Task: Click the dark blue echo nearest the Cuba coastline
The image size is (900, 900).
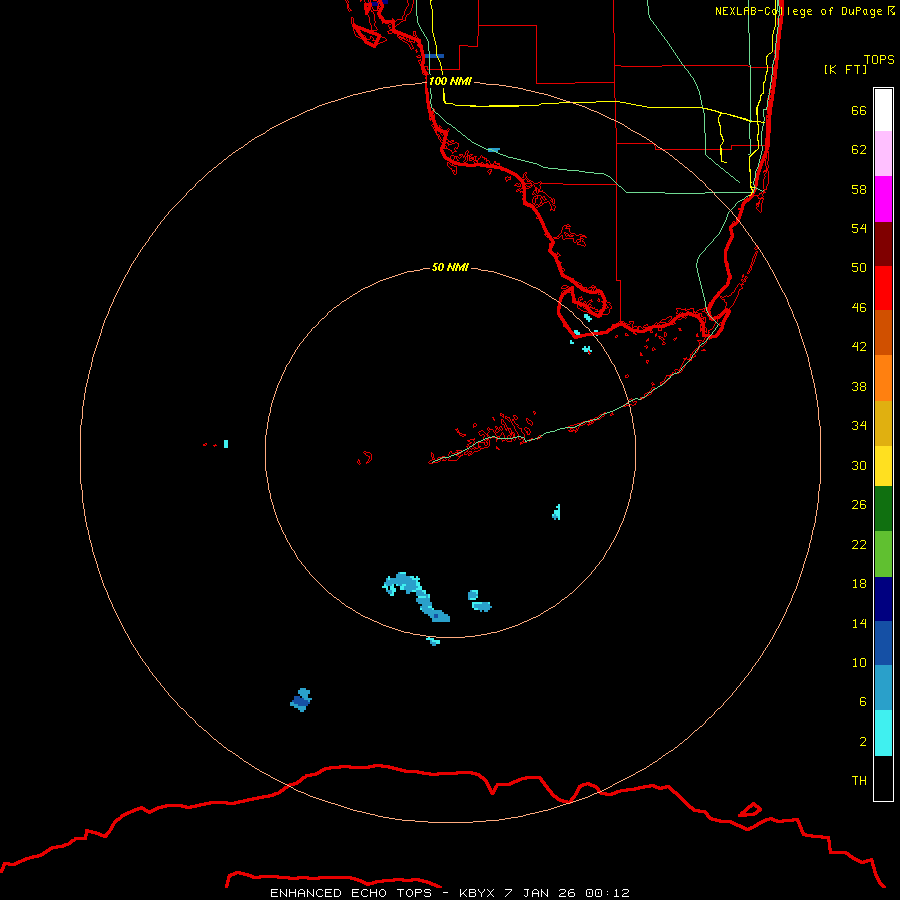Action: coord(301,700)
